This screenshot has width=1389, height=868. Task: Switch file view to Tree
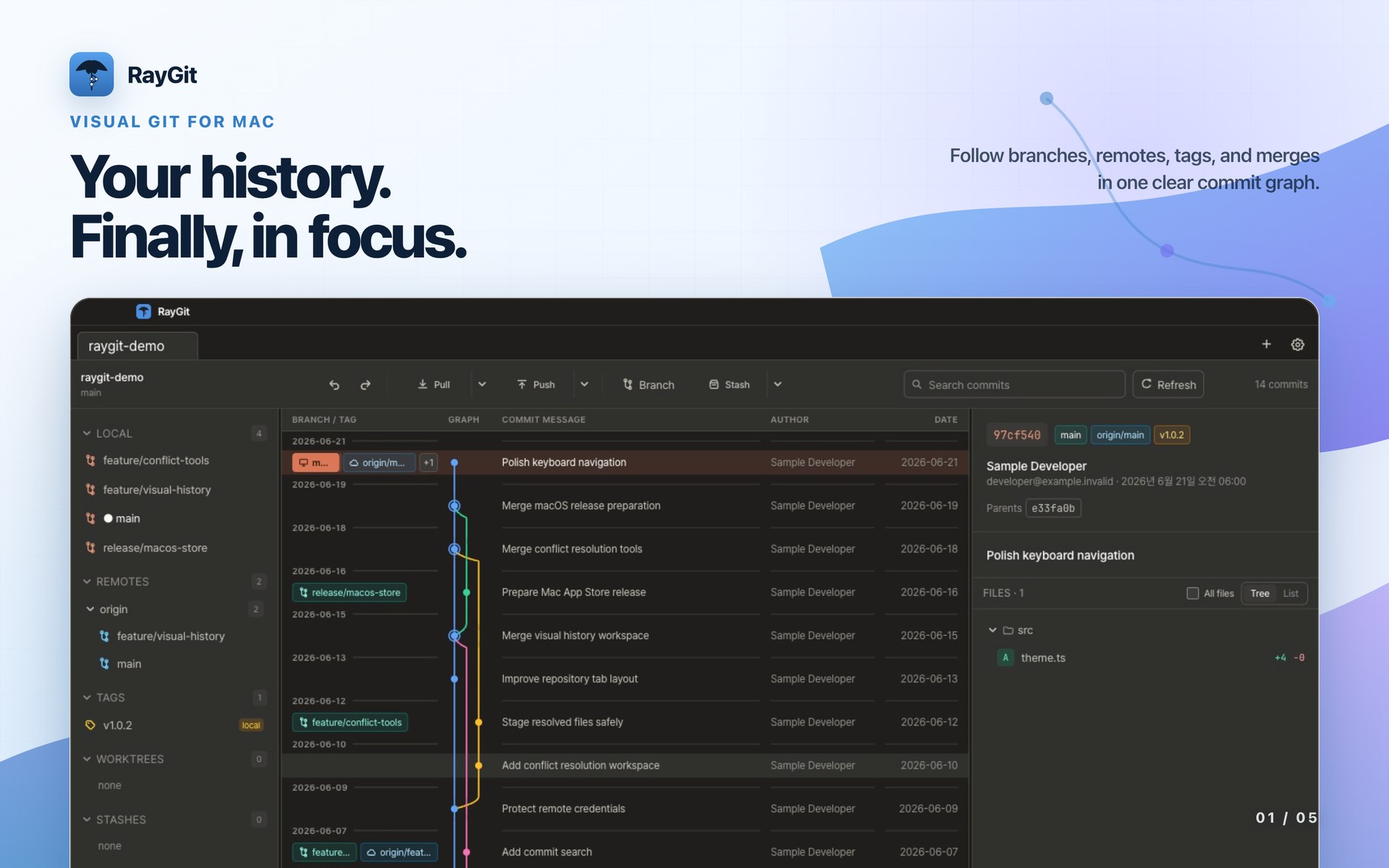[1260, 593]
